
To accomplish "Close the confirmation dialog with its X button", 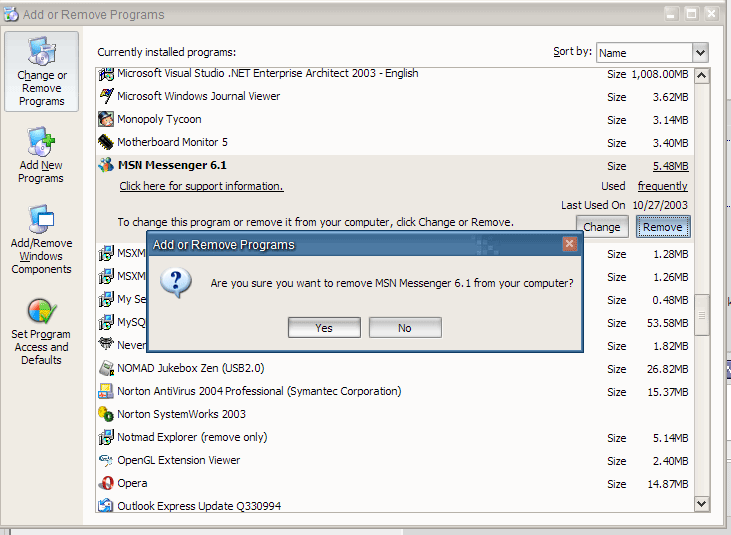I will pos(570,244).
